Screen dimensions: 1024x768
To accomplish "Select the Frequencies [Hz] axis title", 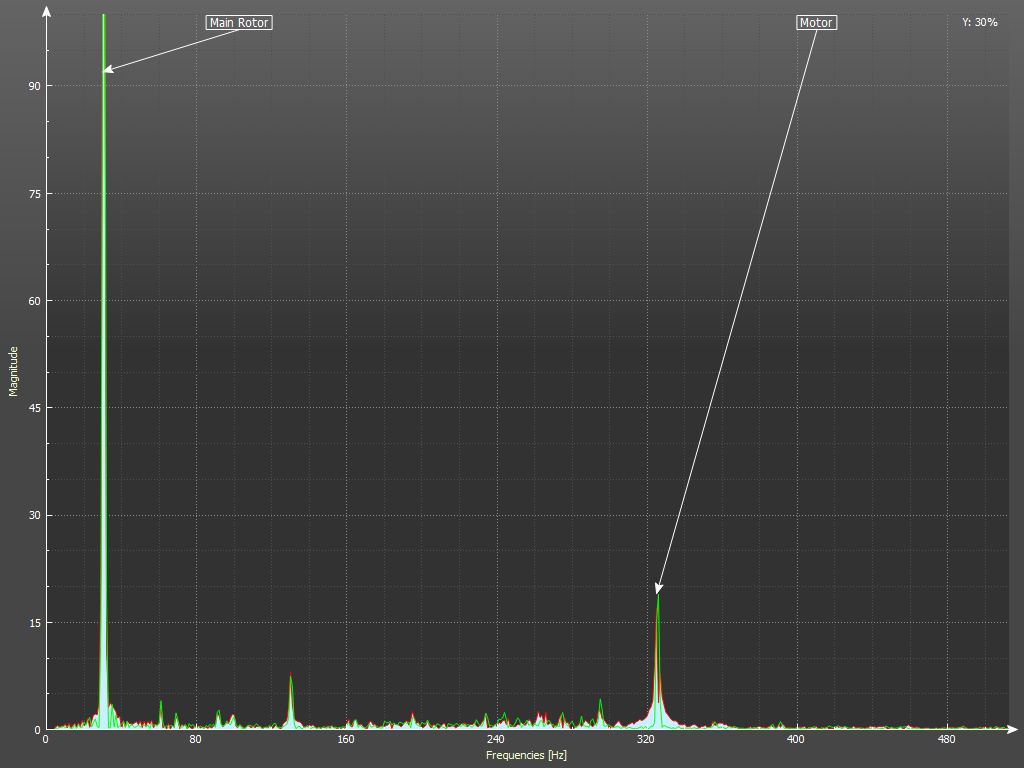I will [526, 755].
